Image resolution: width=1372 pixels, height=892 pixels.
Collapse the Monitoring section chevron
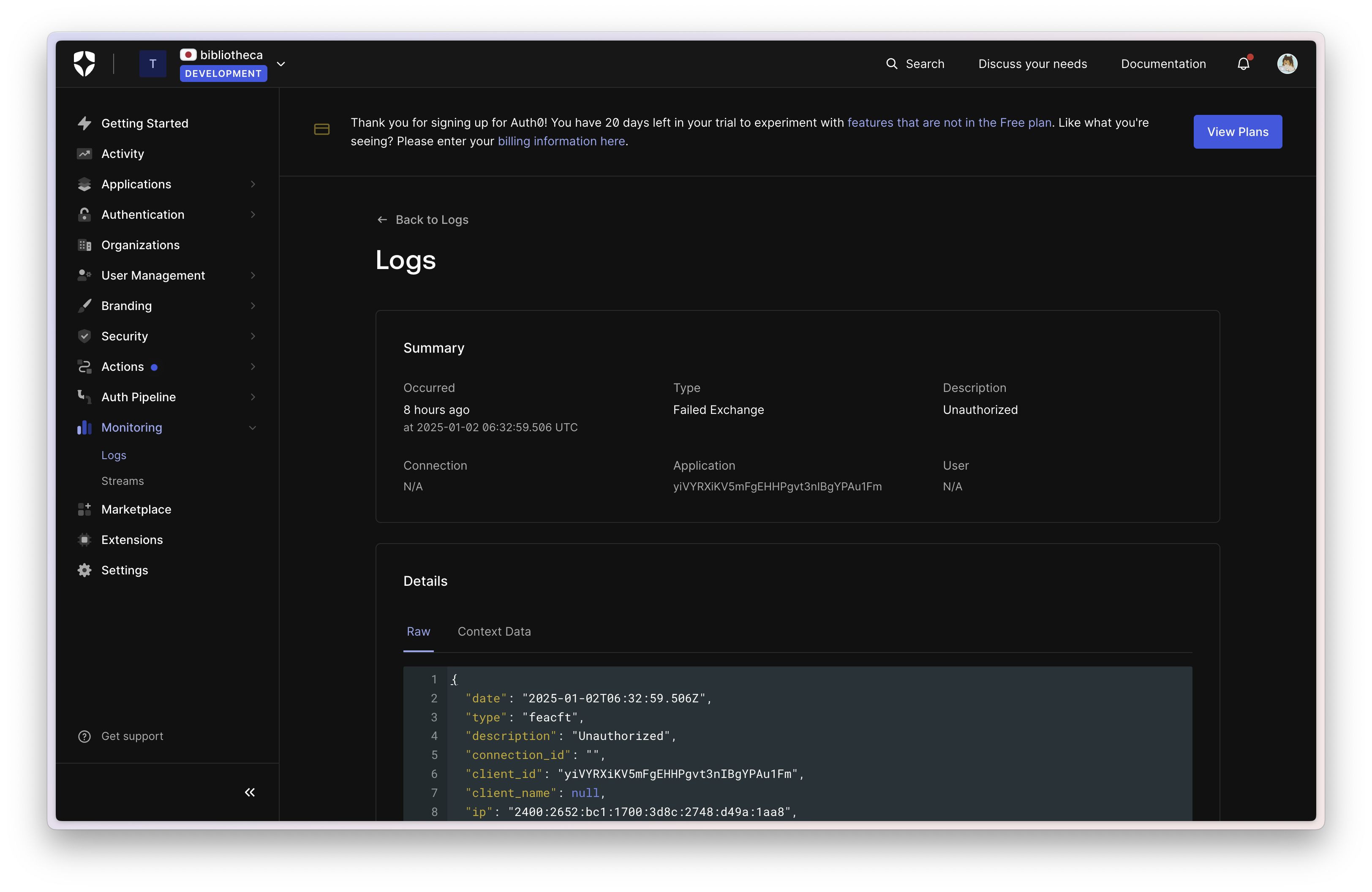pos(253,427)
